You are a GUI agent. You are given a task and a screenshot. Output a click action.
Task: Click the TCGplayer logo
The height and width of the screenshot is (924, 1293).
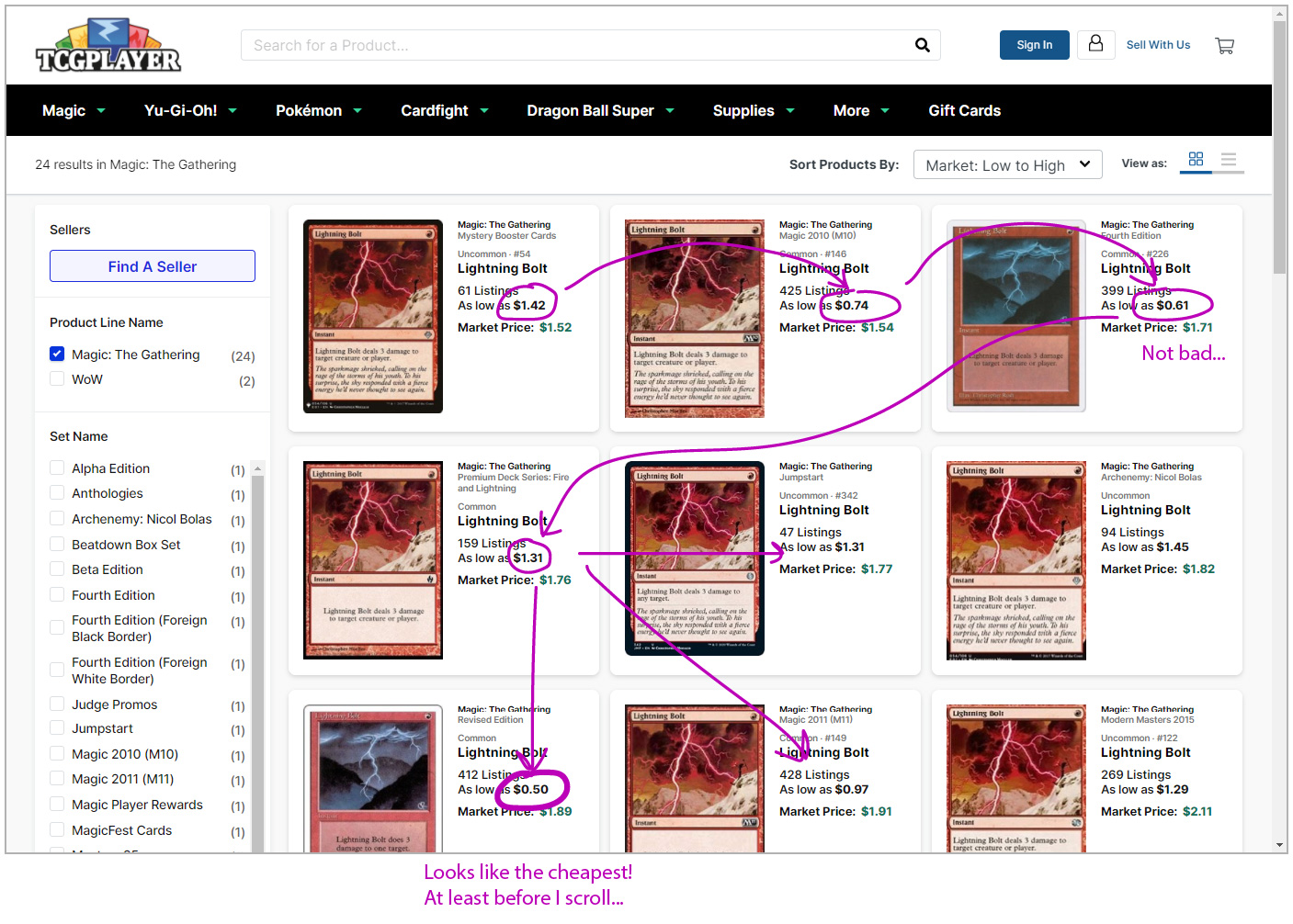click(108, 46)
